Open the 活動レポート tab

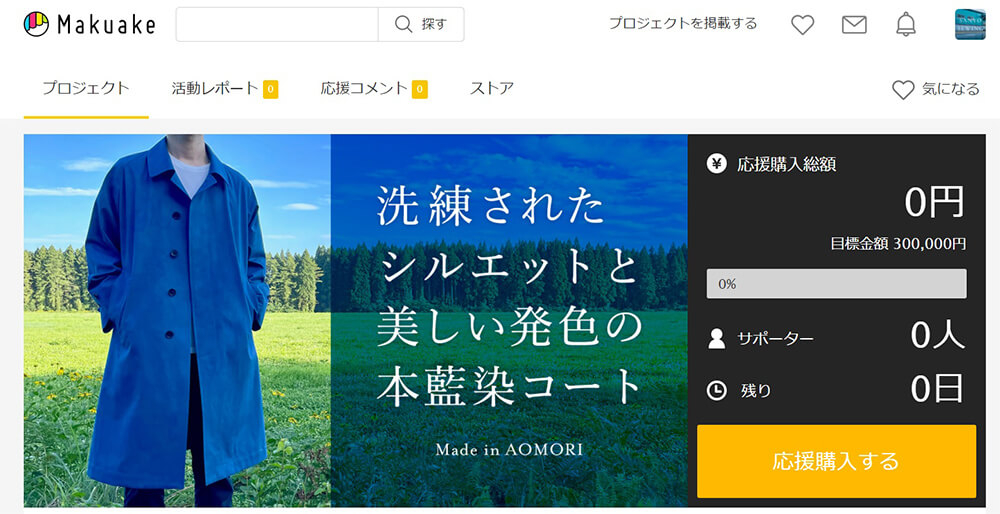[215, 88]
